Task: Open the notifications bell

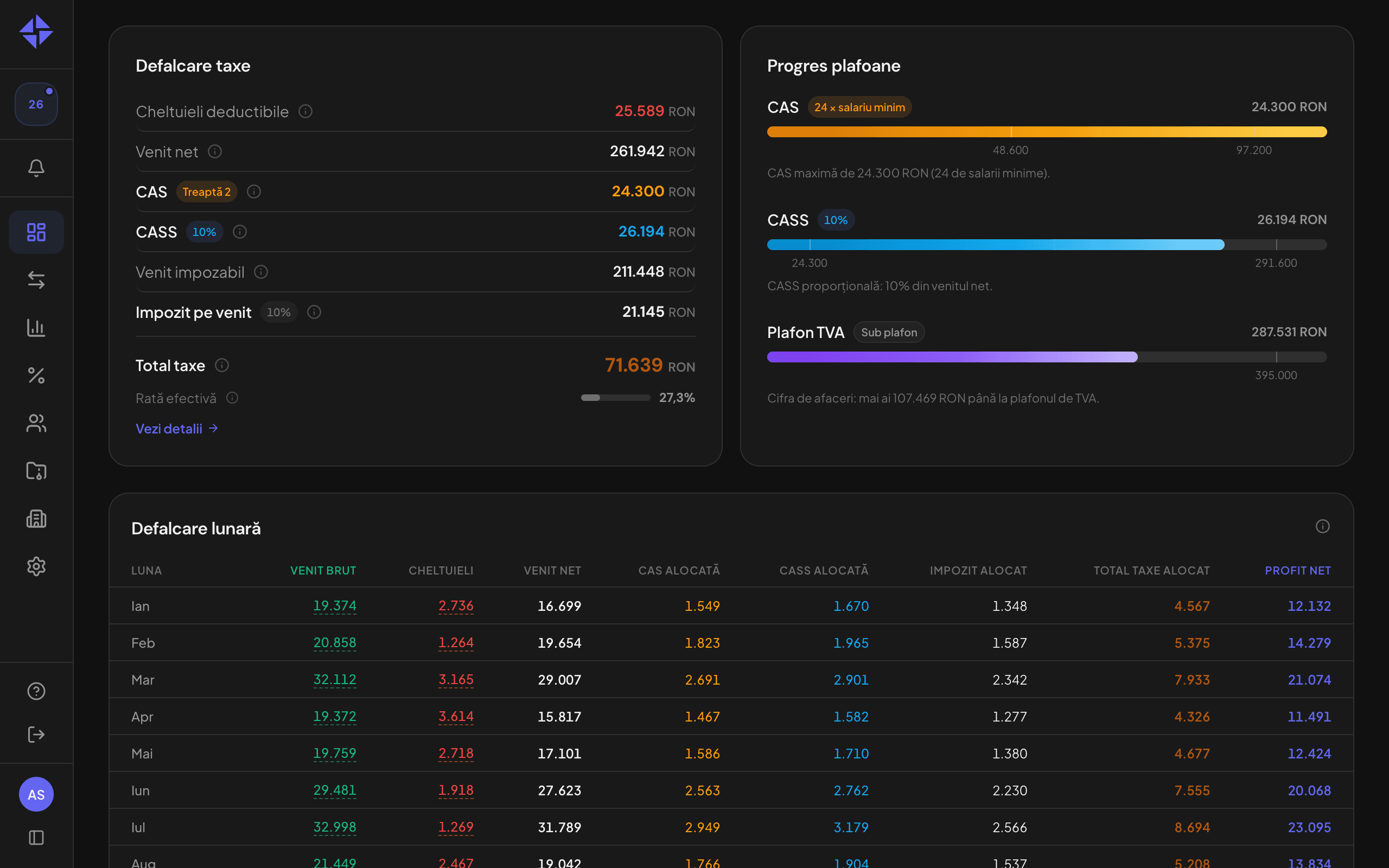Action: tap(36, 168)
